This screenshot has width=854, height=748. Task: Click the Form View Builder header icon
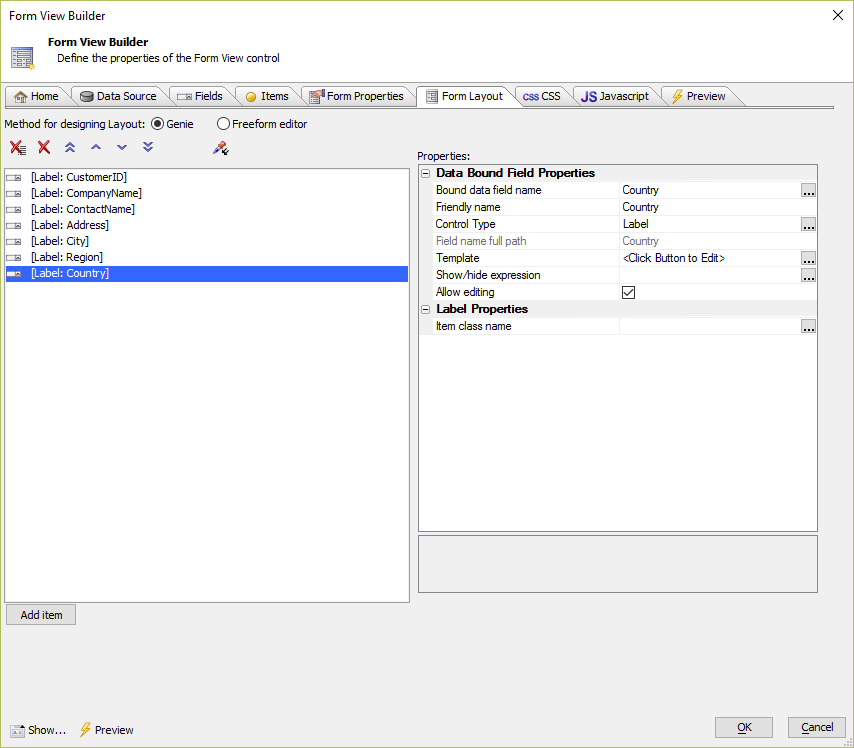pyautogui.click(x=22, y=58)
